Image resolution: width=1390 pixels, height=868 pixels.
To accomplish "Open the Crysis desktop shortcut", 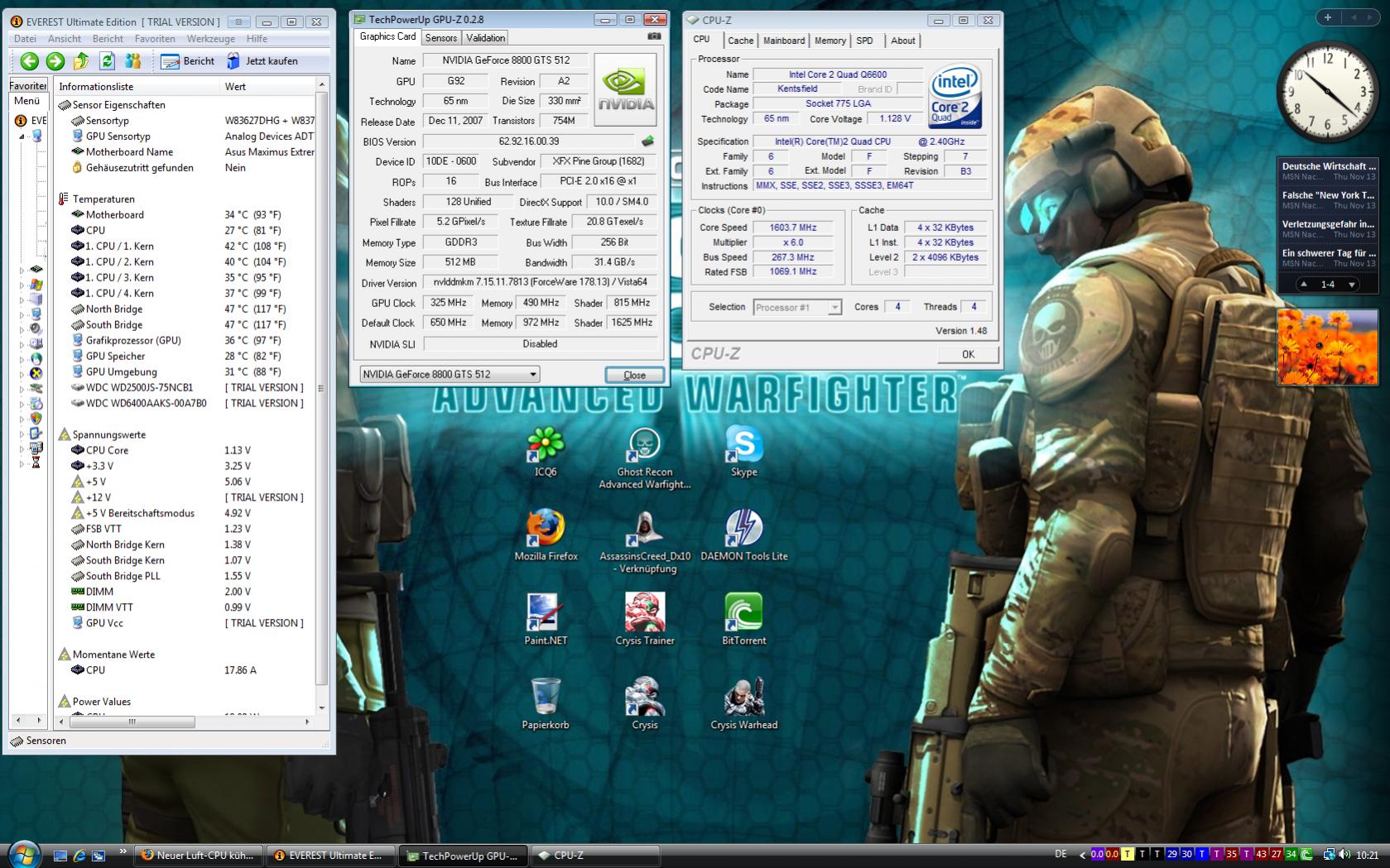I will coord(645,705).
